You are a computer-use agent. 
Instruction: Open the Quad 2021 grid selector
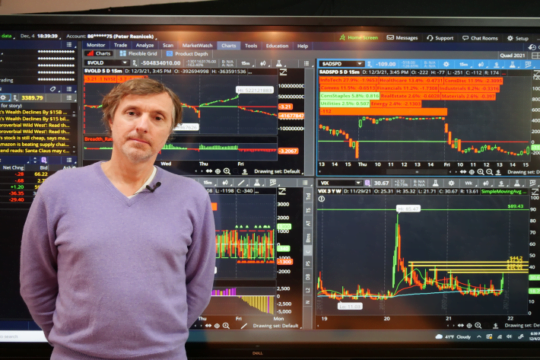click(x=512, y=55)
